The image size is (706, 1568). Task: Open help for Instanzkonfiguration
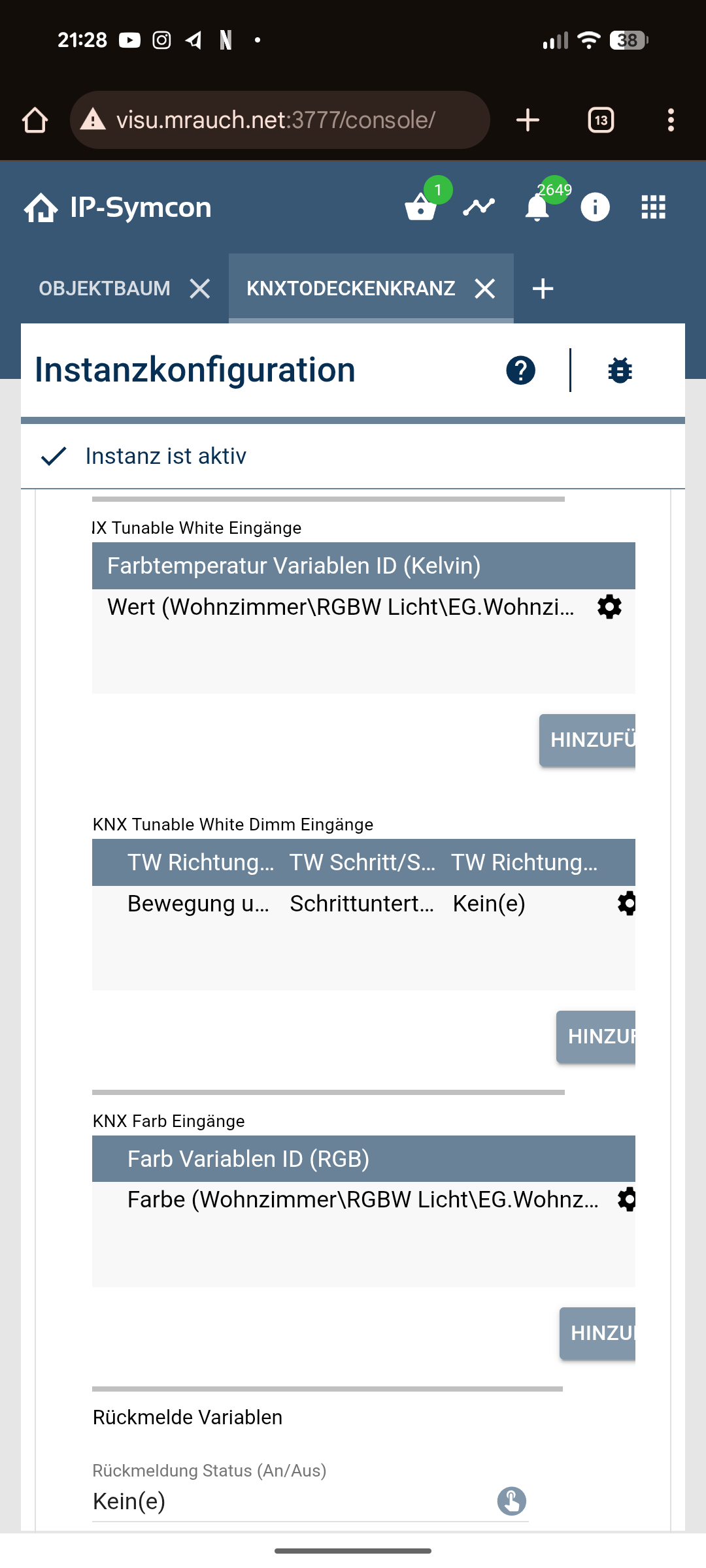click(x=520, y=370)
